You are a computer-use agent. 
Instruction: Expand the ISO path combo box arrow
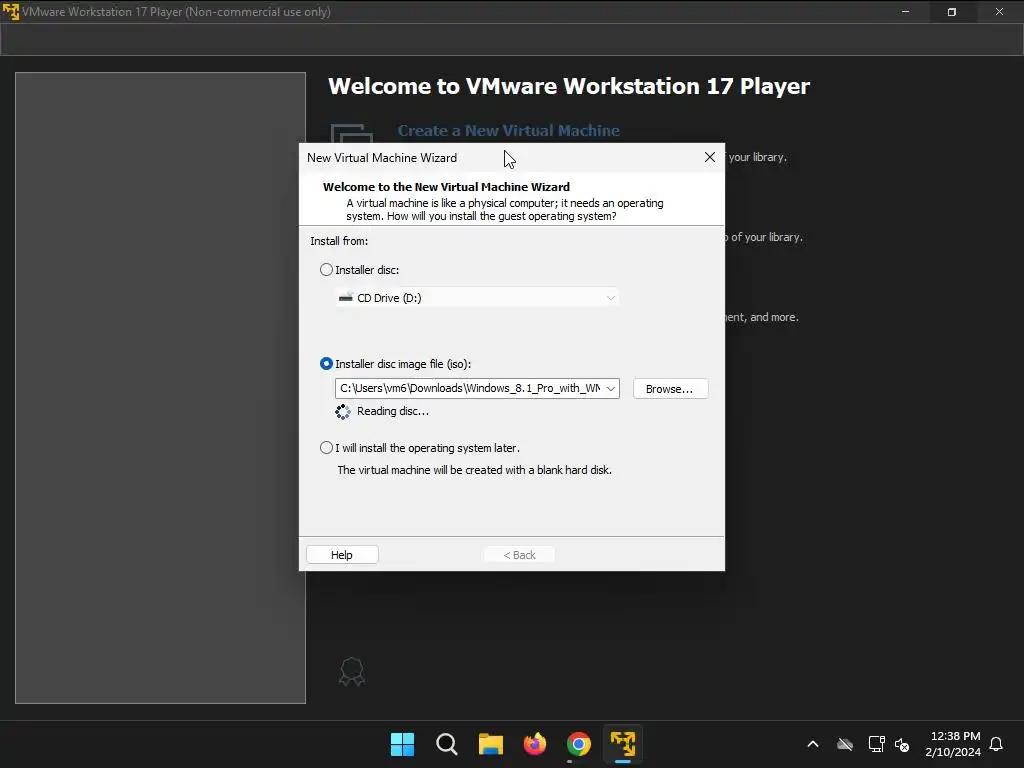611,389
